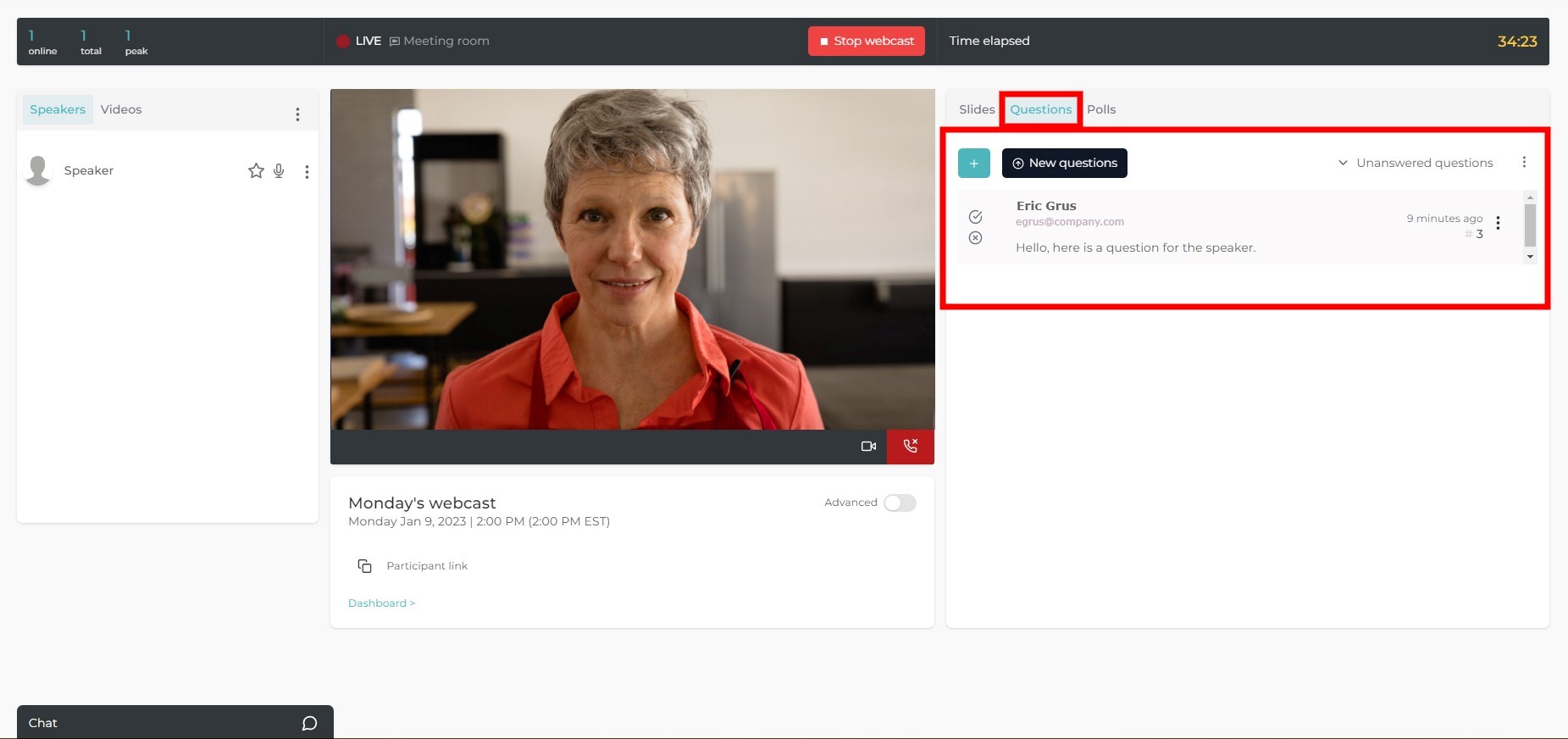Click the Speaker name label
This screenshot has height=739, width=1568.
click(89, 170)
